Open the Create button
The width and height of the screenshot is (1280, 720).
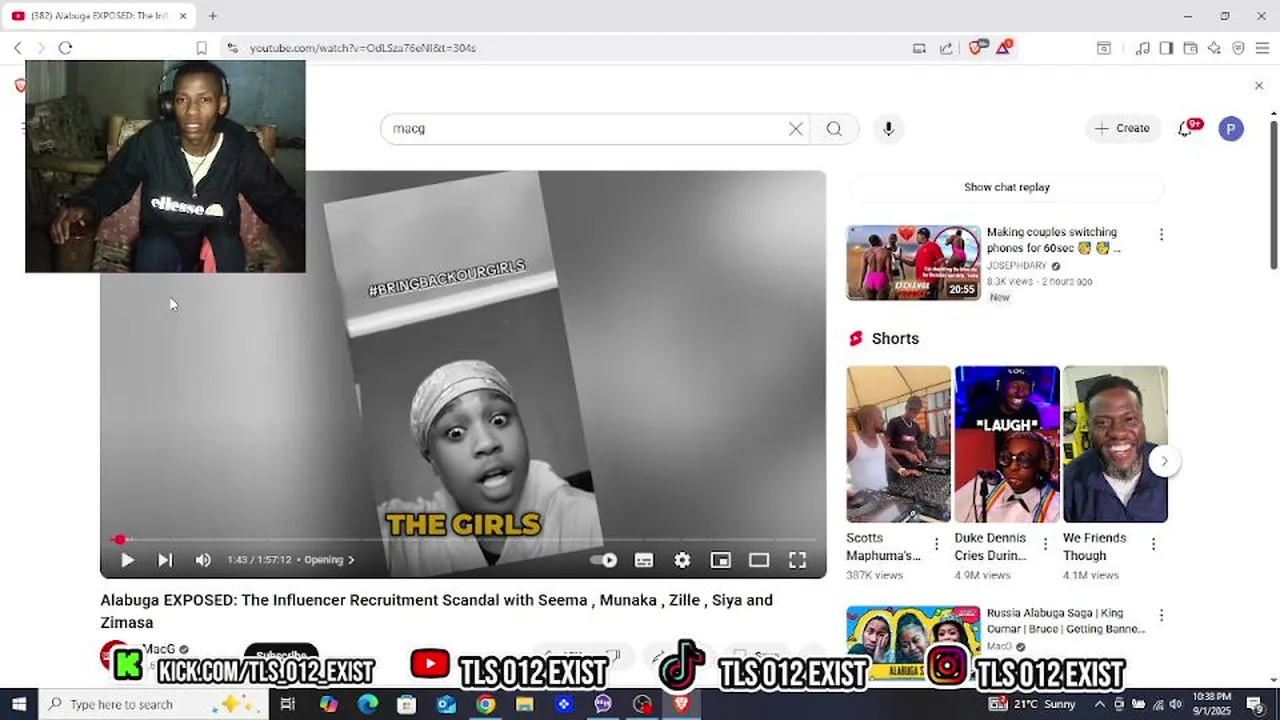1123,128
